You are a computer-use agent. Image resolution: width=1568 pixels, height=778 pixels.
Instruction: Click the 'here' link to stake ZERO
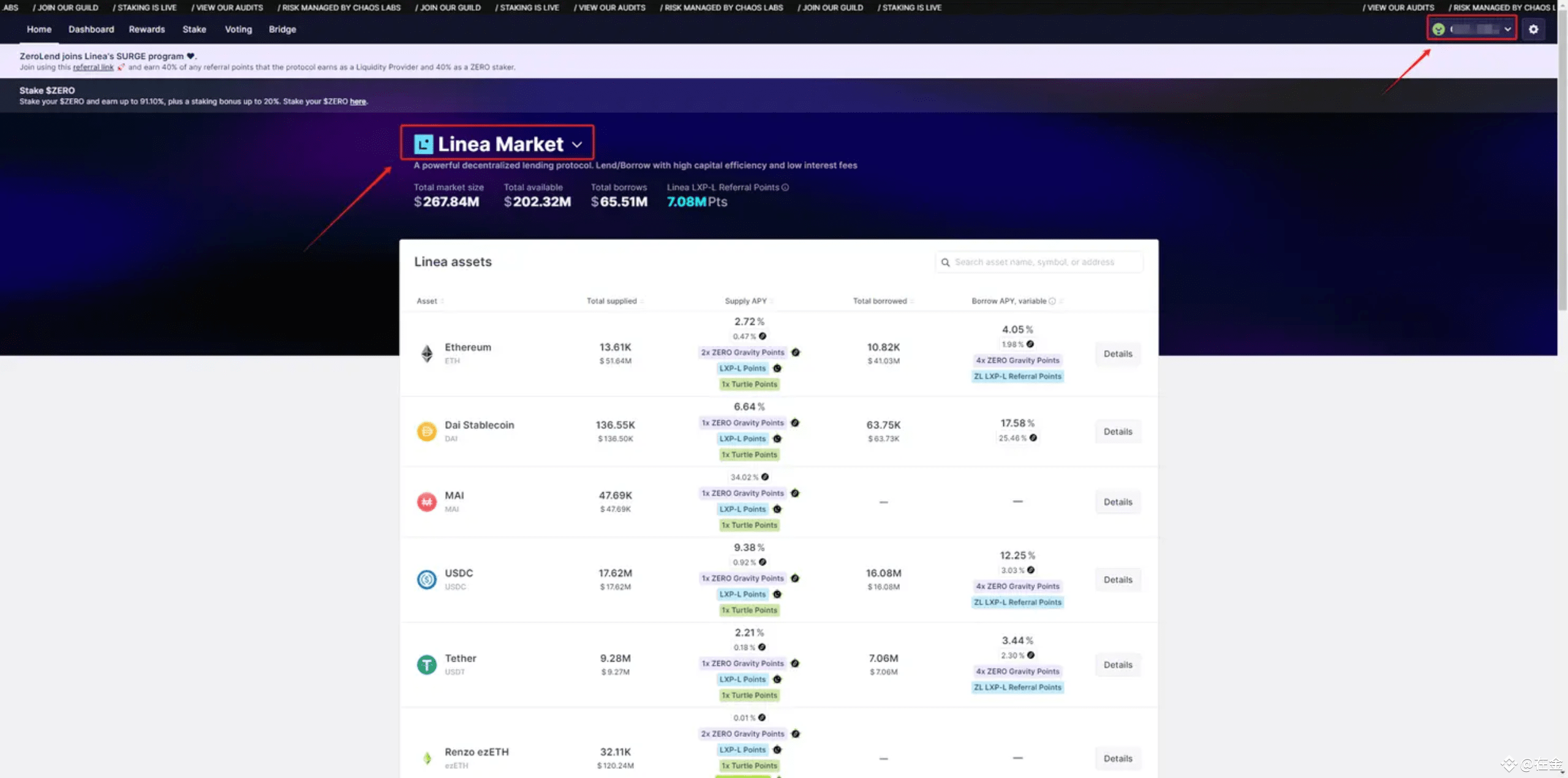pyautogui.click(x=358, y=102)
